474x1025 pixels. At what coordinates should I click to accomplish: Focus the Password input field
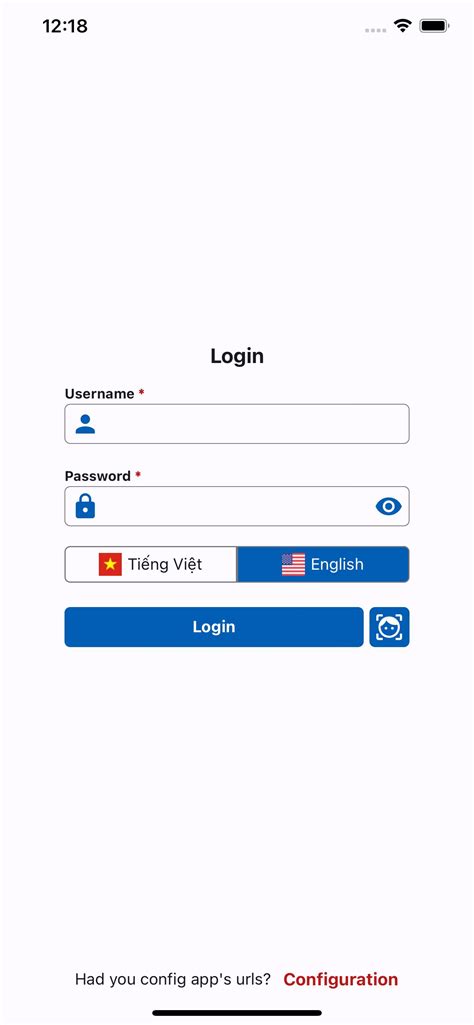pyautogui.click(x=237, y=506)
